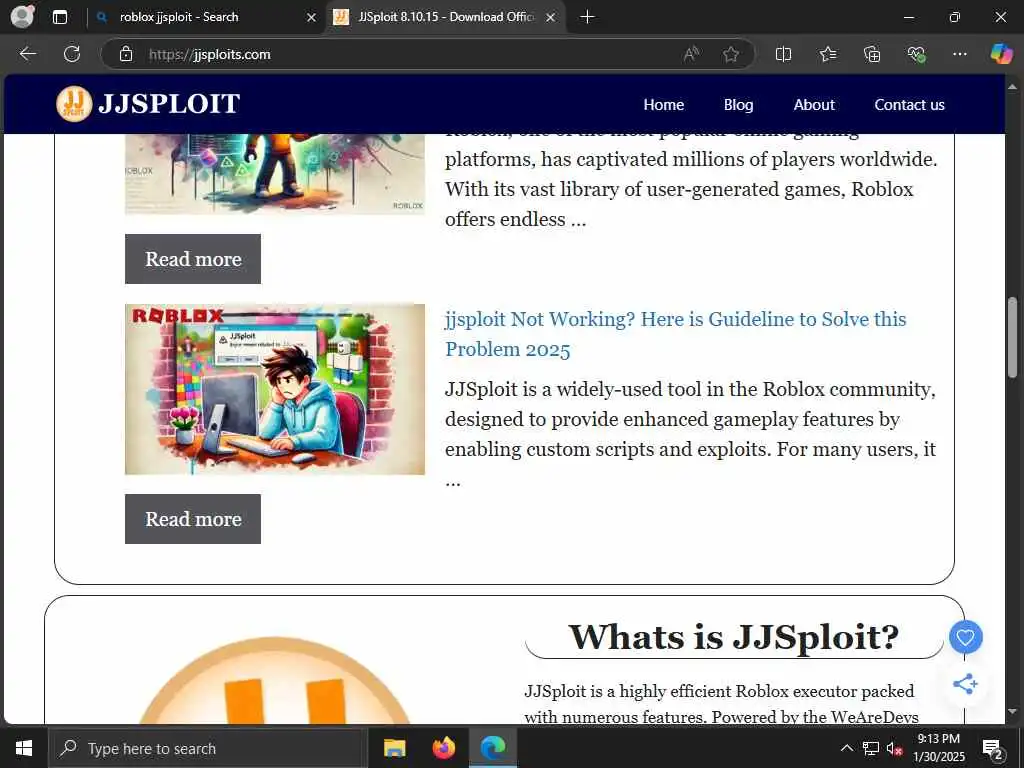Open File Explorer from the taskbar
The height and width of the screenshot is (768, 1024).
(x=394, y=748)
